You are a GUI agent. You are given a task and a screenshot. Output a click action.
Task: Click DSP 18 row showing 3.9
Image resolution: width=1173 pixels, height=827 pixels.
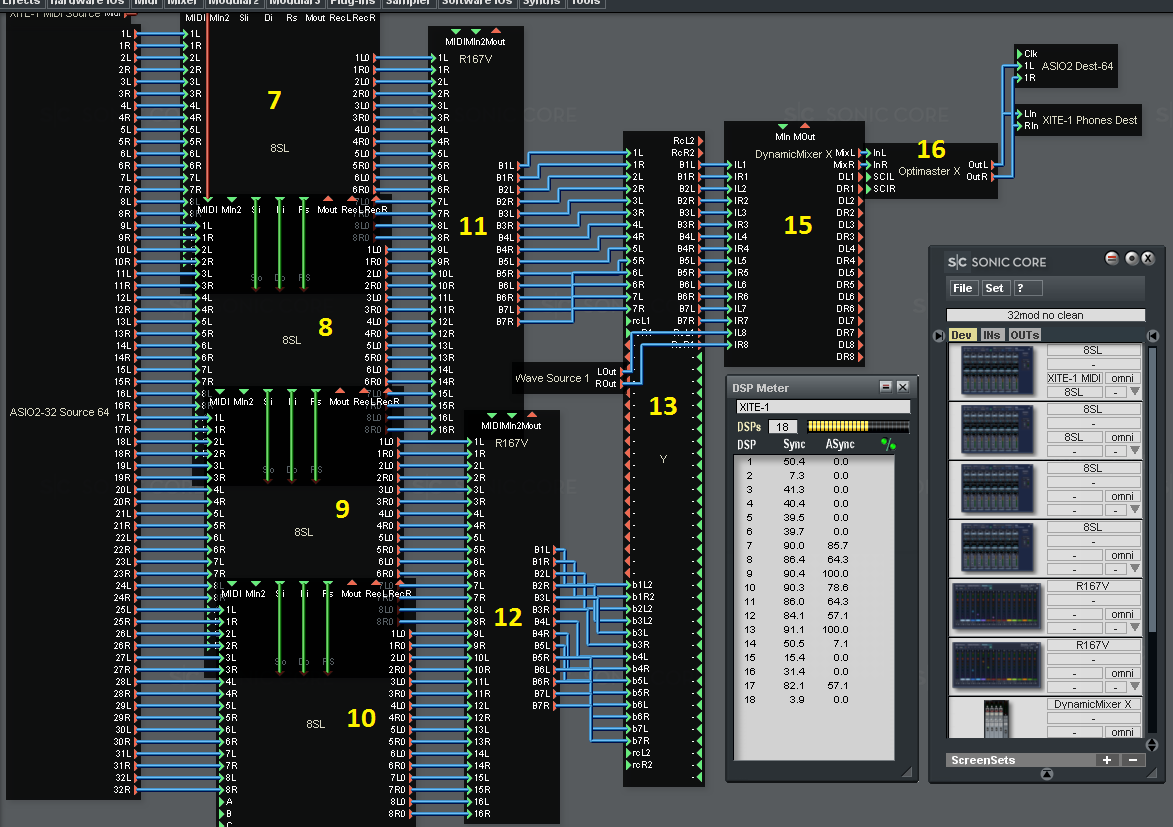pos(814,700)
